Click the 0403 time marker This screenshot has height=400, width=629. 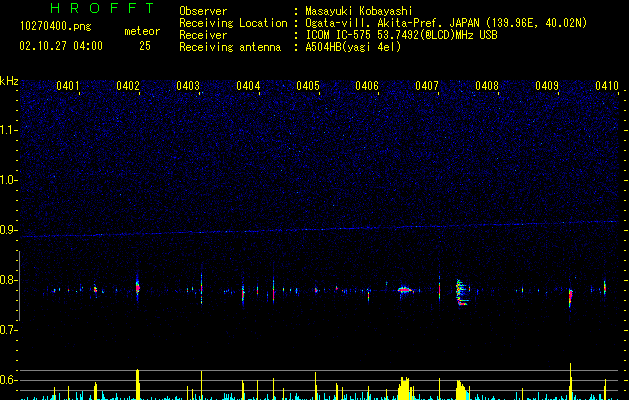pyautogui.click(x=188, y=86)
